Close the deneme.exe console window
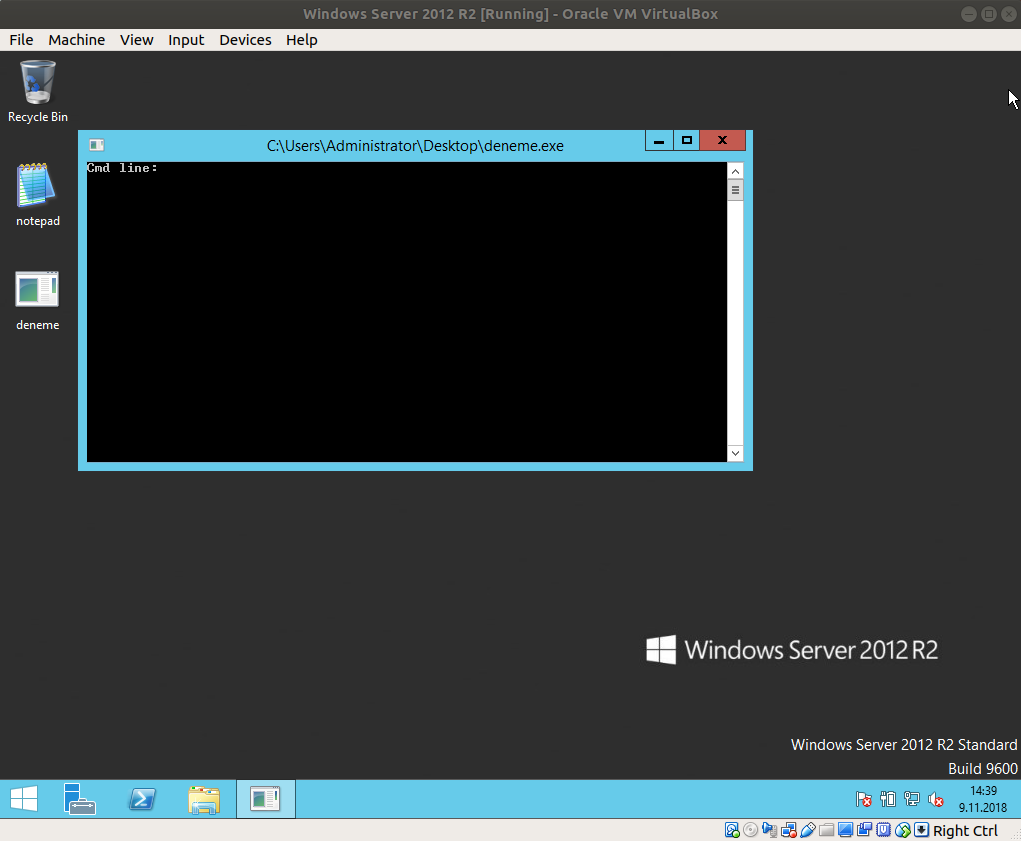Viewport: 1021px width, 841px height. (722, 141)
